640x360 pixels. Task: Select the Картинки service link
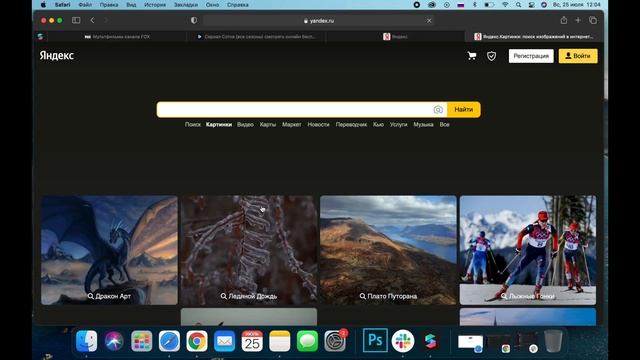[219, 124]
